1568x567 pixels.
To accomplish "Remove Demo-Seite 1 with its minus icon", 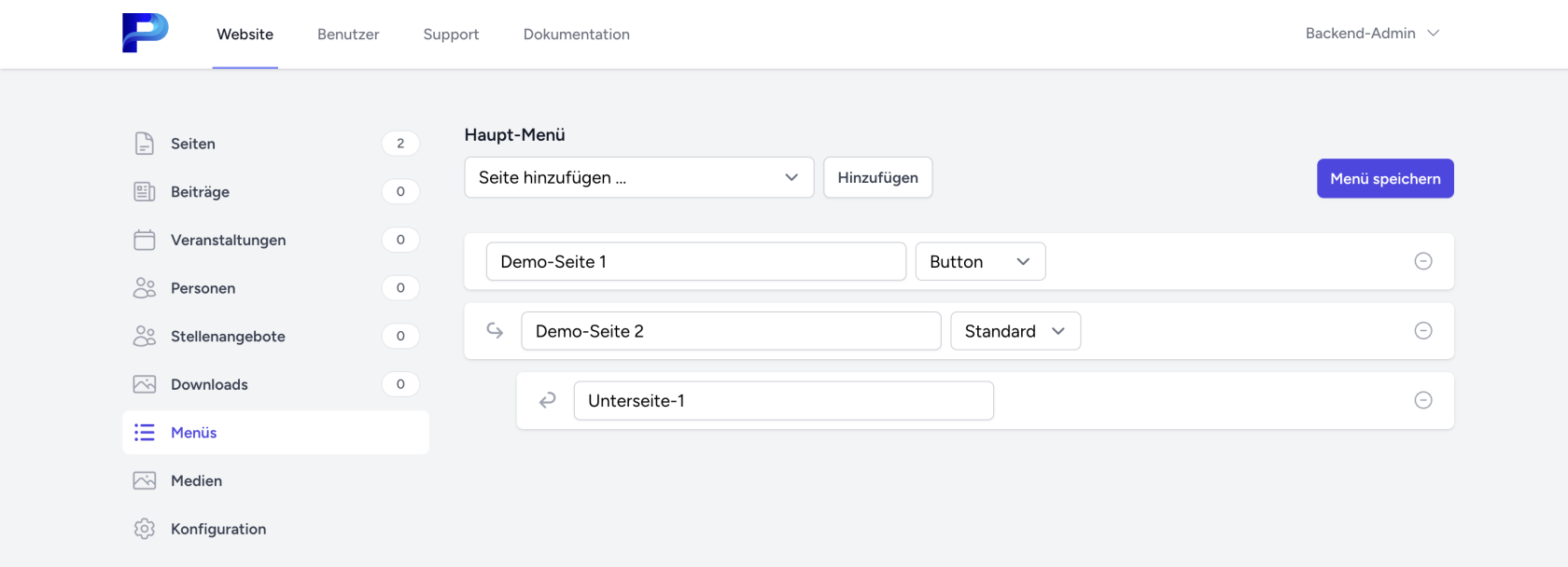I will 1422,261.
